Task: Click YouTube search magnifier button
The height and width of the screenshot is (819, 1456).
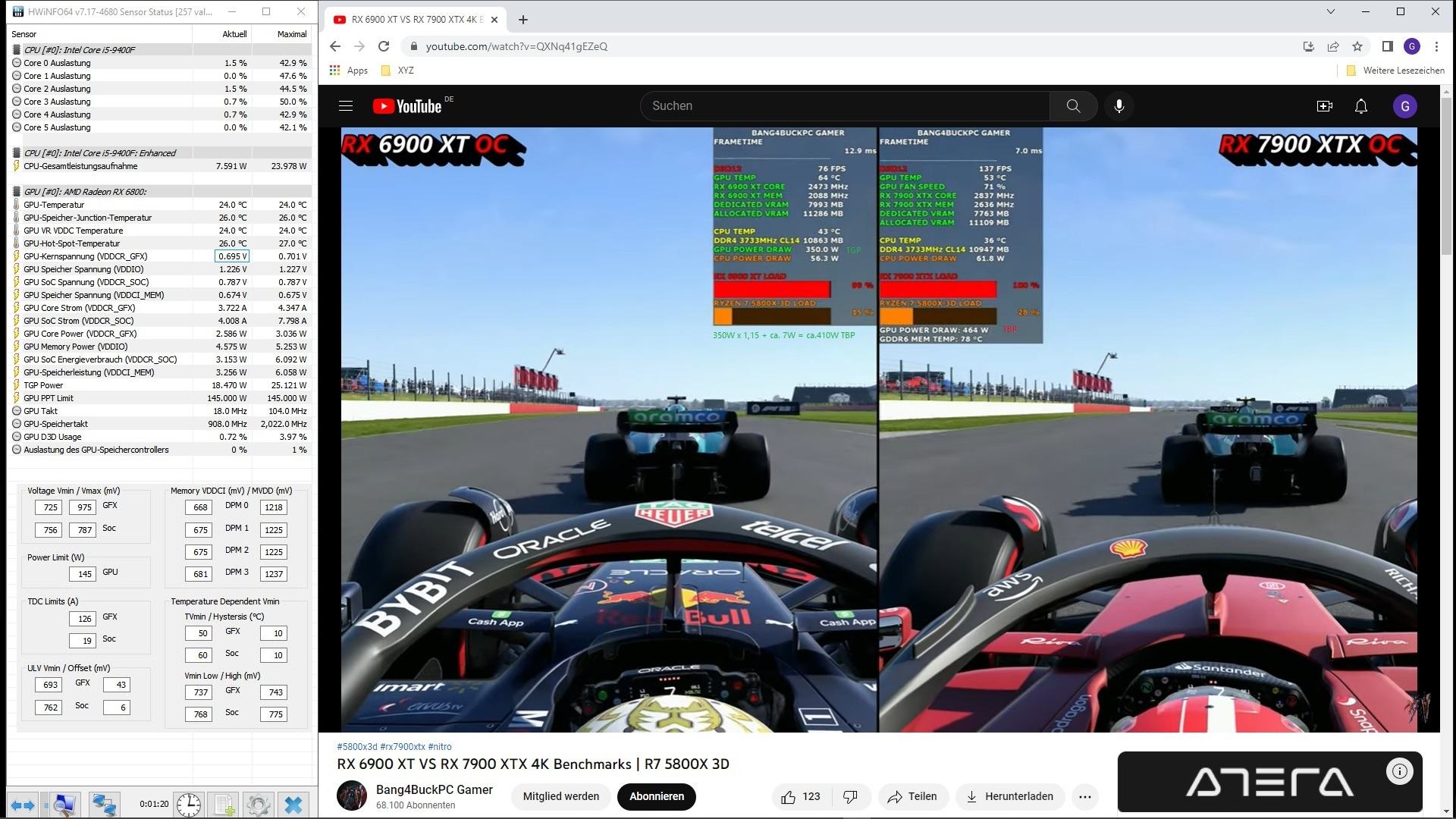Action: tap(1073, 106)
